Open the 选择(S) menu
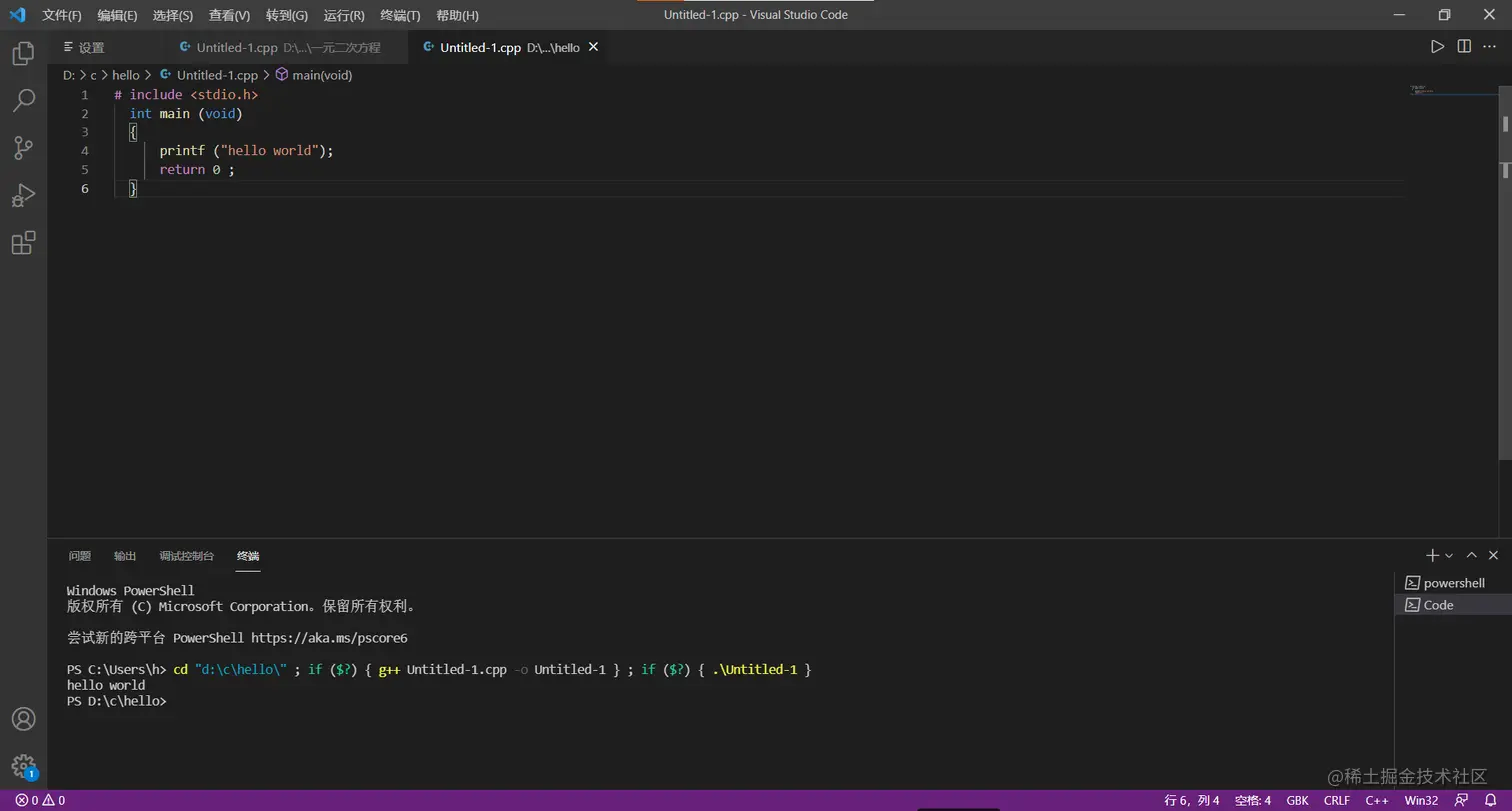This screenshot has height=811, width=1512. (173, 15)
